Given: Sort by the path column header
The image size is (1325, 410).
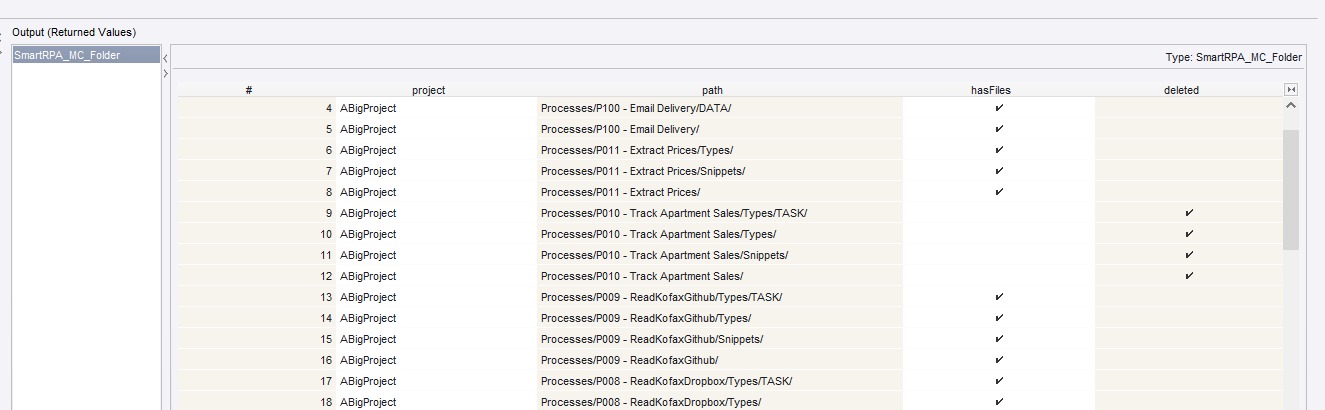Looking at the screenshot, I should click(712, 90).
